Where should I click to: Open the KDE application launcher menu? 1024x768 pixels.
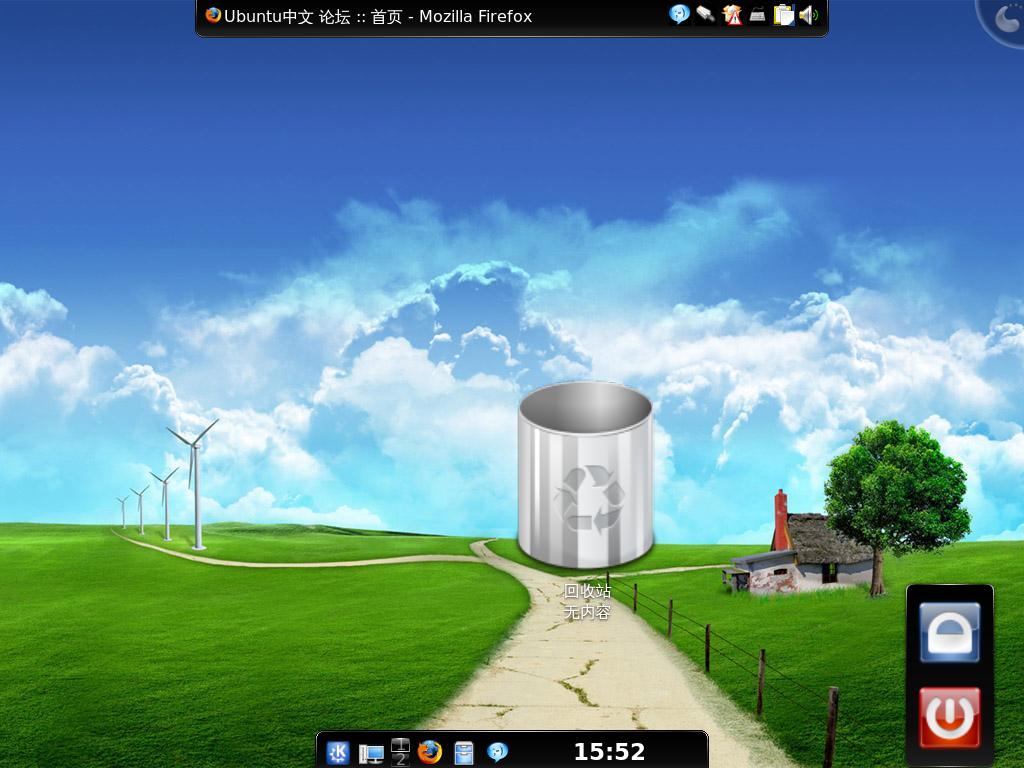pos(338,753)
